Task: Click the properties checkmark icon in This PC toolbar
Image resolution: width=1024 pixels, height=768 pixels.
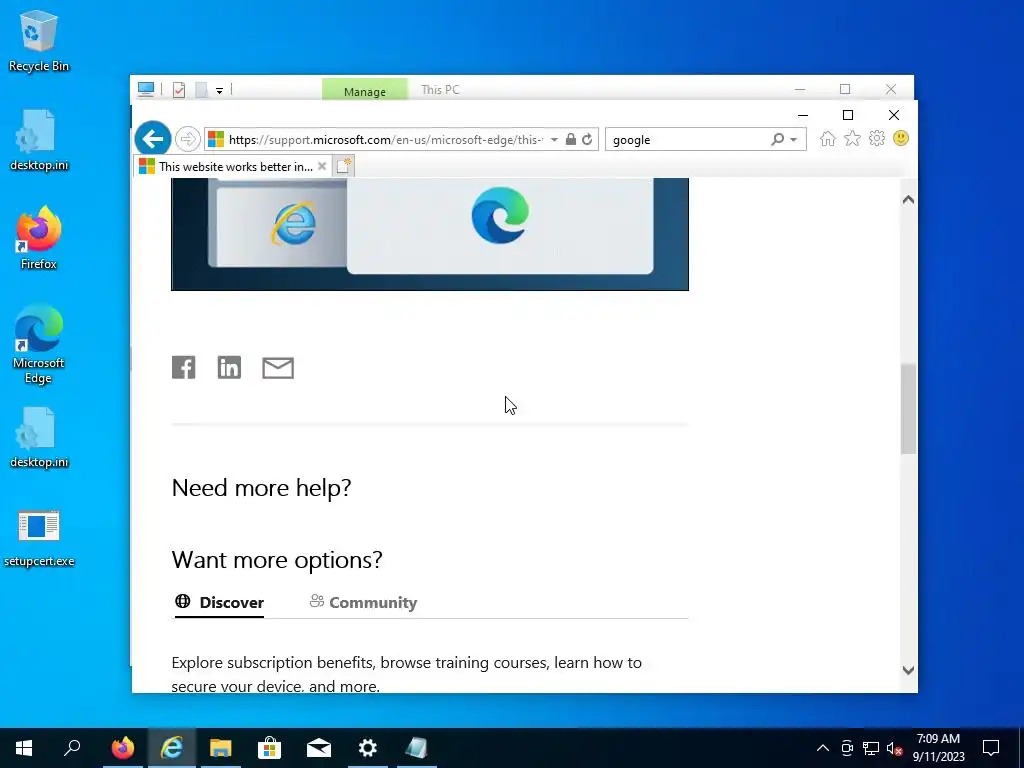Action: pos(179,89)
